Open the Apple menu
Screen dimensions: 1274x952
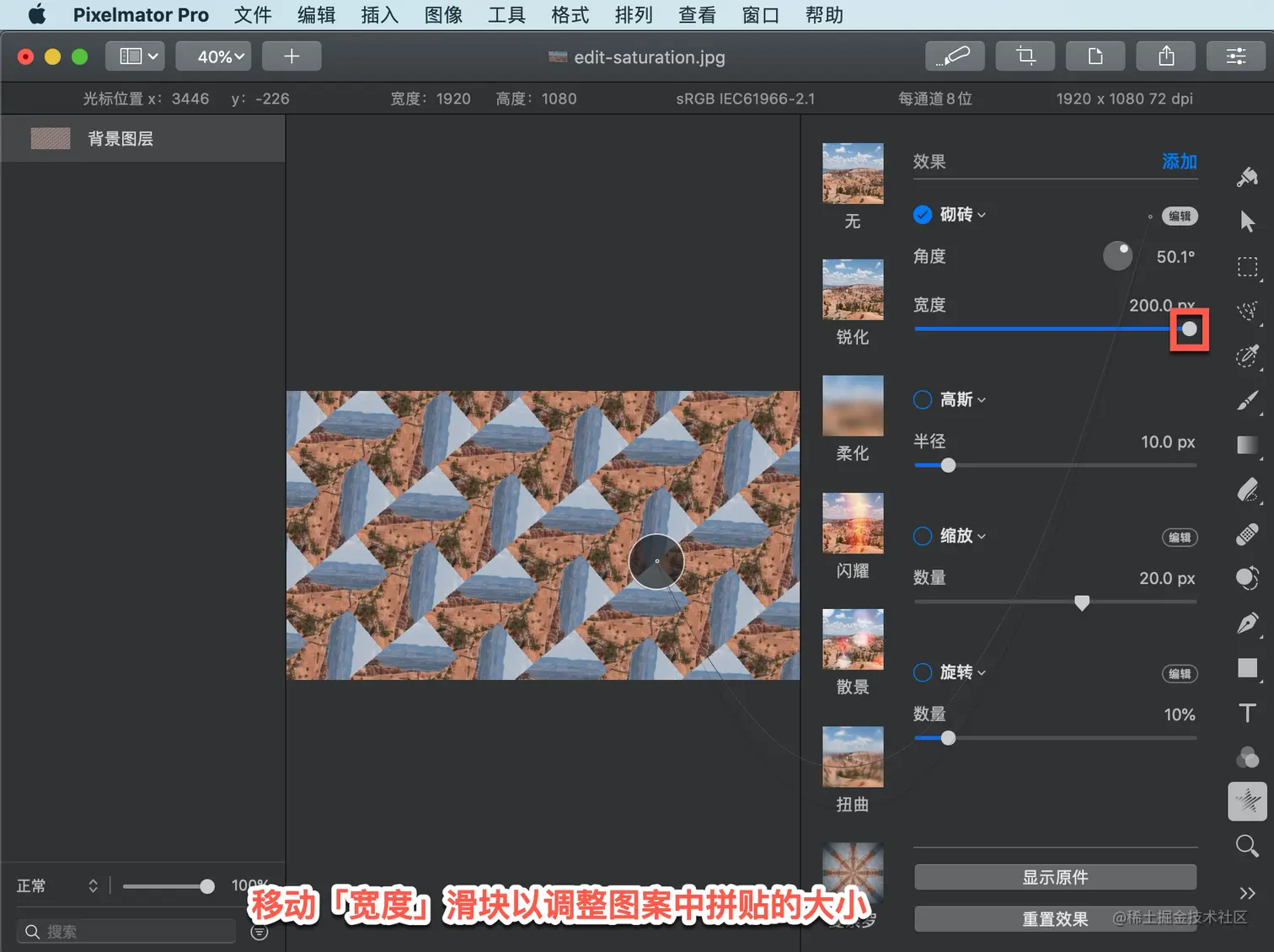(37, 15)
